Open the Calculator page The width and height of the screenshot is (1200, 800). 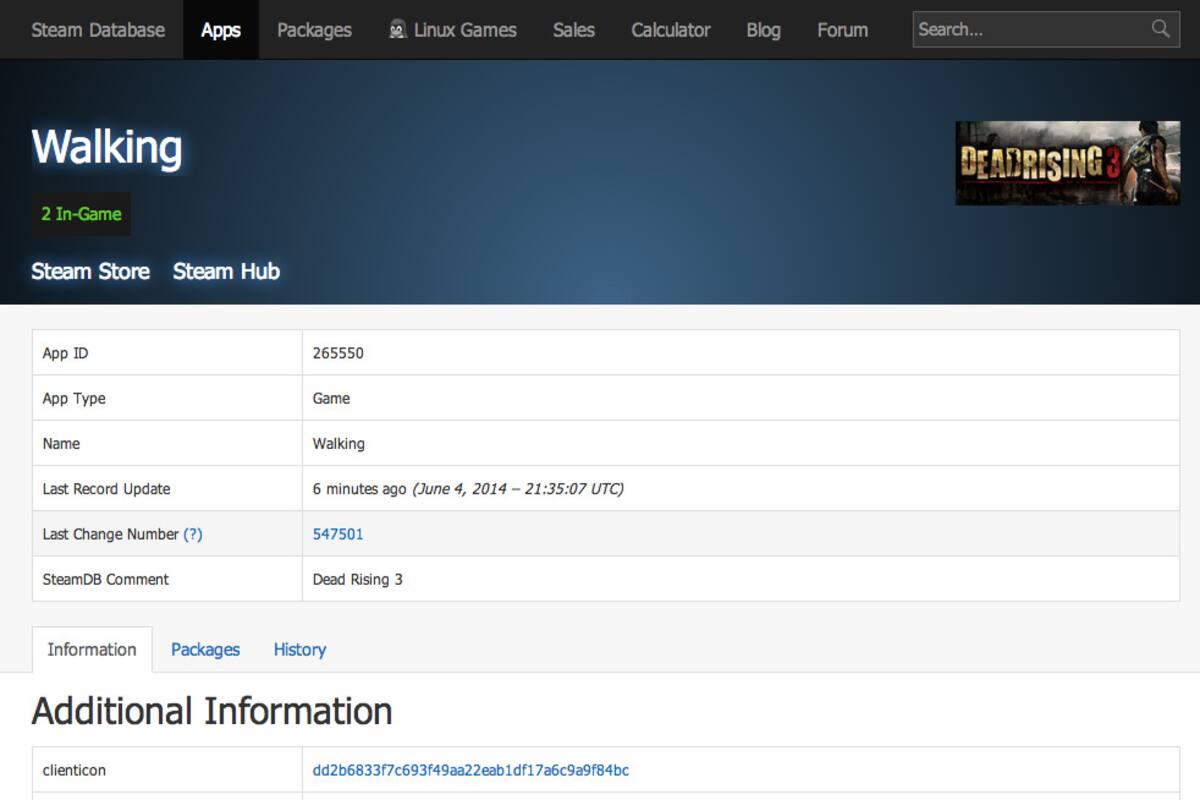(x=671, y=30)
